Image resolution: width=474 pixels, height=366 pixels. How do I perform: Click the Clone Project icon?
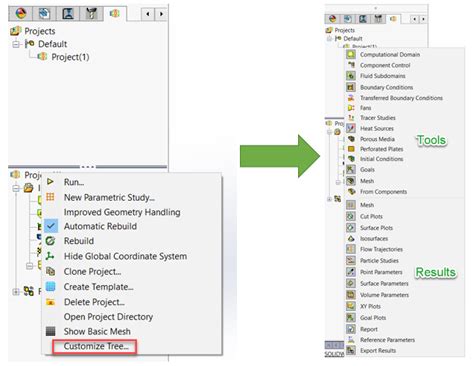coord(50,271)
